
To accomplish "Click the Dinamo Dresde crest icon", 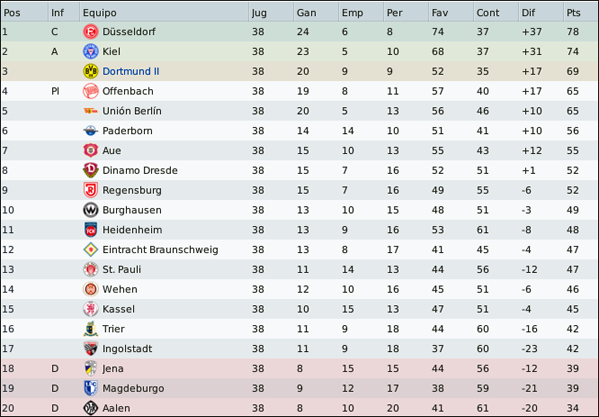I will point(91,170).
